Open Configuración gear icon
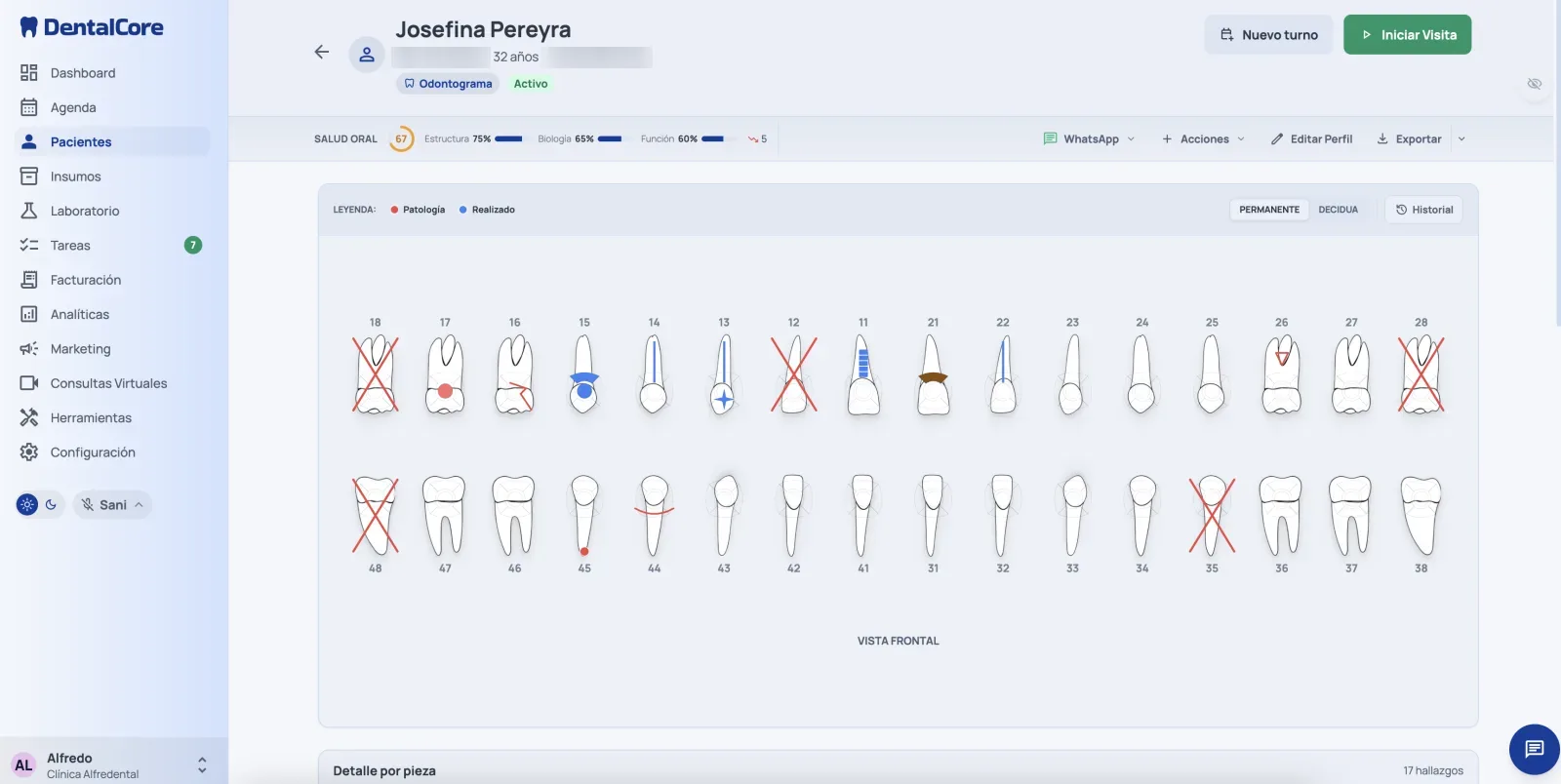This screenshot has width=1561, height=784. coord(29,452)
